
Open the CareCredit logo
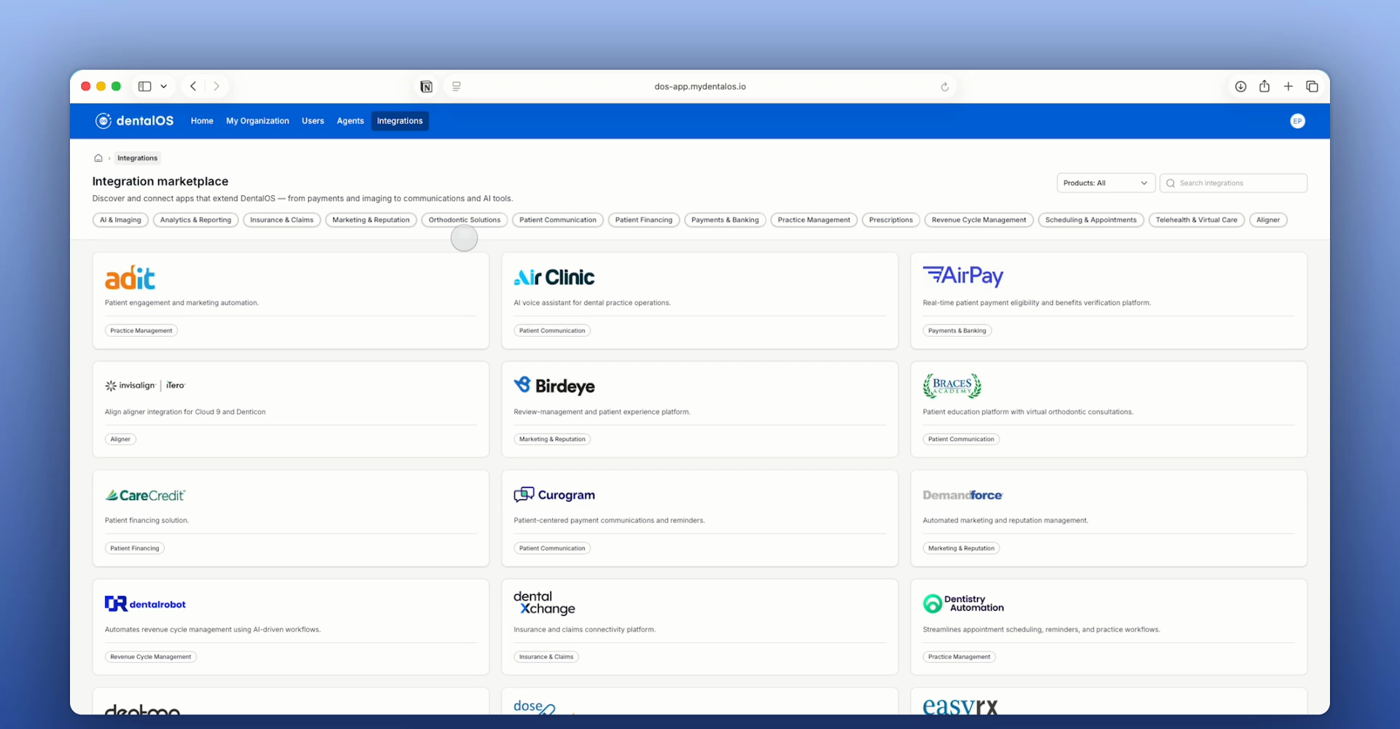[145, 495]
